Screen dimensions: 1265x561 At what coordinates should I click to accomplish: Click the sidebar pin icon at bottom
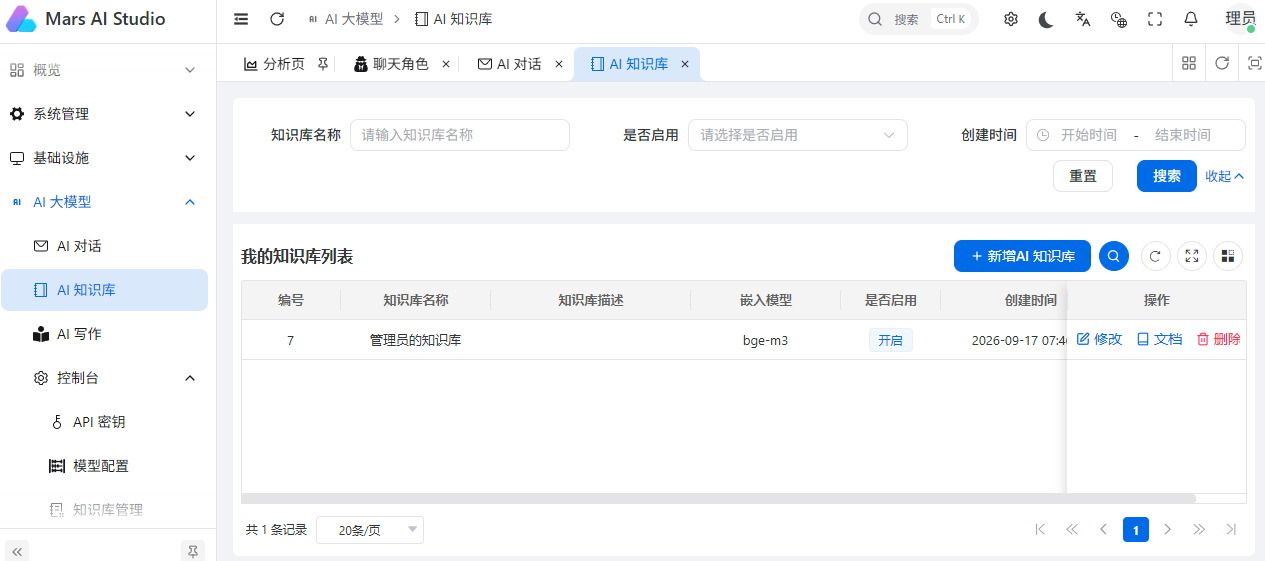[193, 551]
